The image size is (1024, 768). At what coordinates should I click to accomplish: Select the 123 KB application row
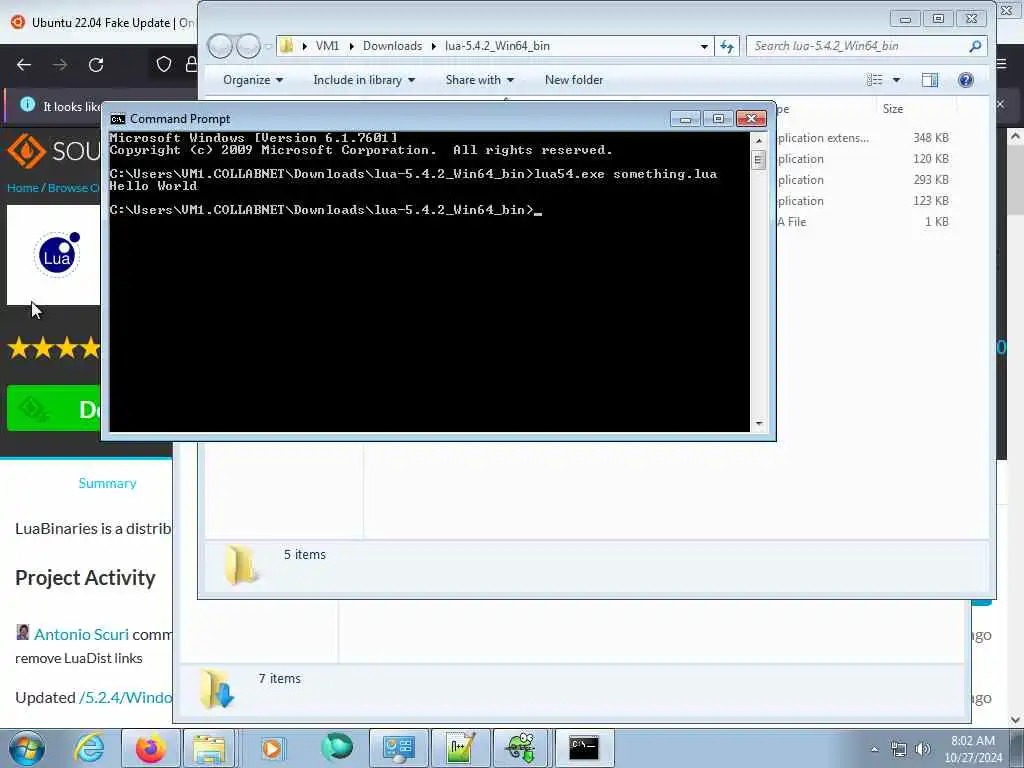pos(862,200)
